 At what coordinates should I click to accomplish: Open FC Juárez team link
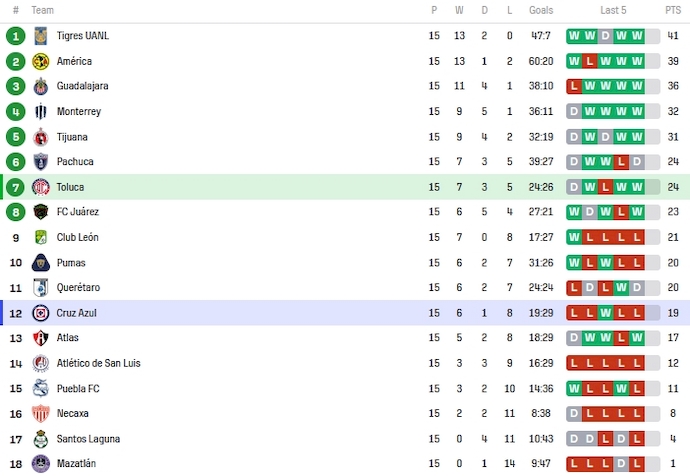78,212
